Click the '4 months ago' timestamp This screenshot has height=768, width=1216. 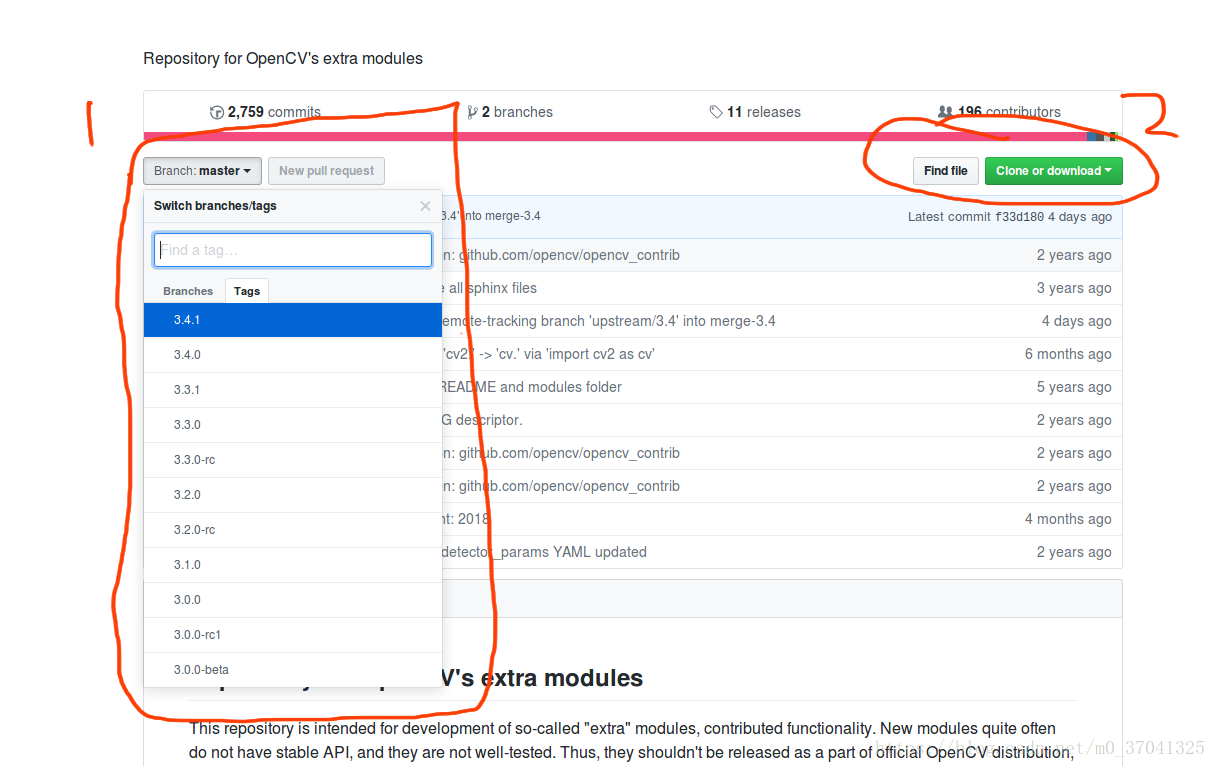[x=1068, y=519]
